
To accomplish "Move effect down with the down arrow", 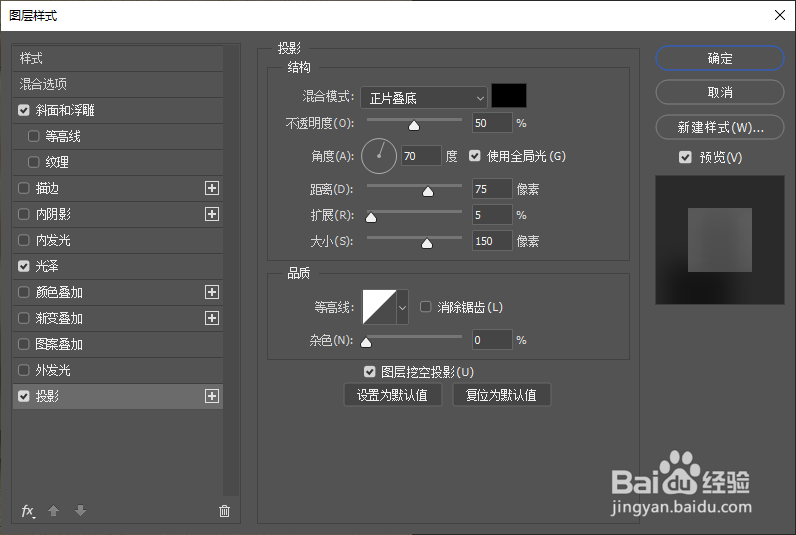I will 80,510.
